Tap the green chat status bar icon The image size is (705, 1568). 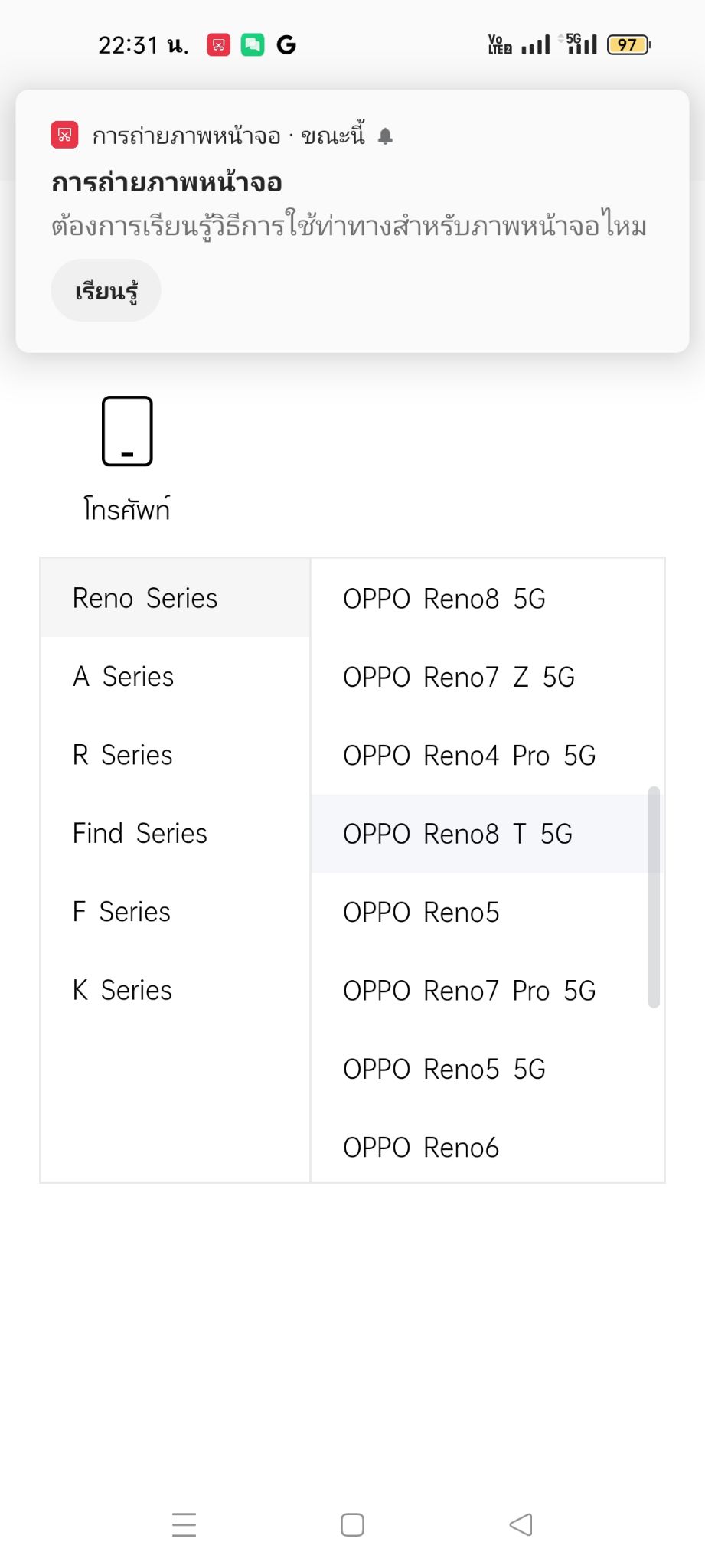253,45
